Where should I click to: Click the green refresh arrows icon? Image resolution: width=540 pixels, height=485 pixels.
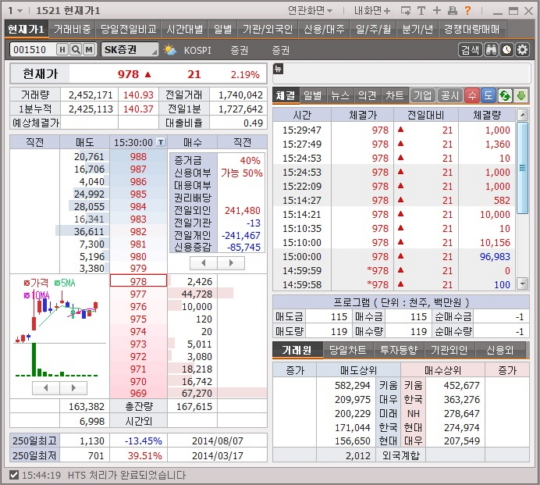coord(505,95)
